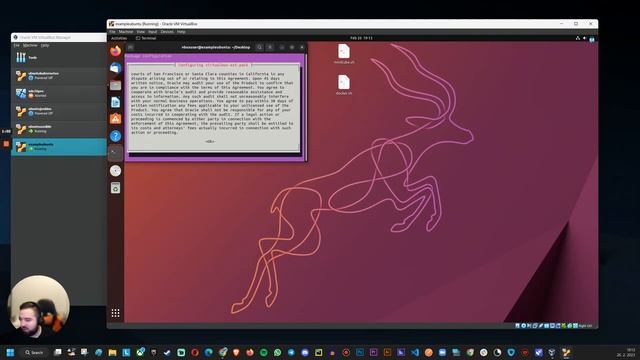Select the first powered-off VM in Manager
Image resolution: width=640 pixels, height=360 pixels.
[x=59, y=76]
